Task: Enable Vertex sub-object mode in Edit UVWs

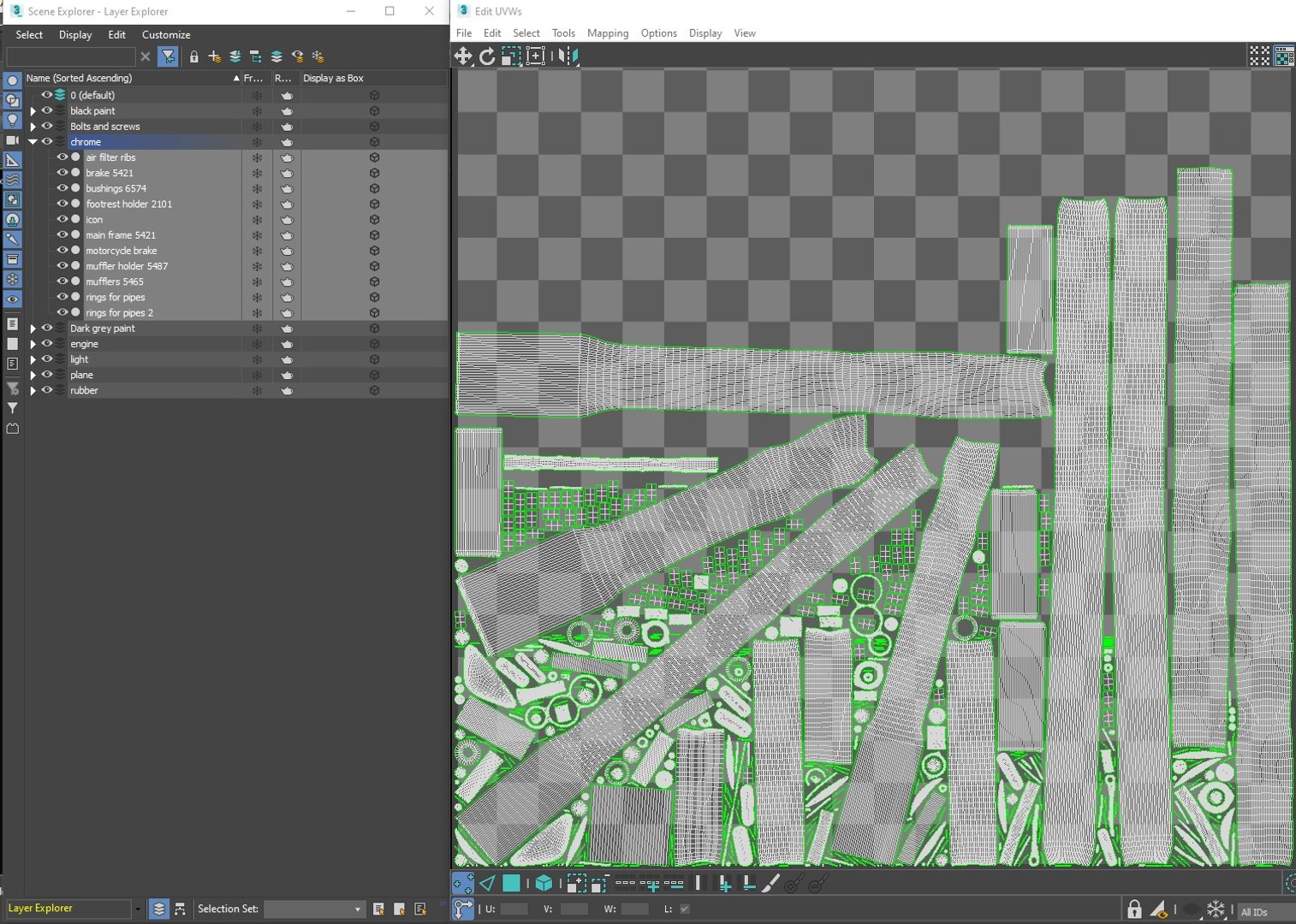Action: click(x=463, y=883)
